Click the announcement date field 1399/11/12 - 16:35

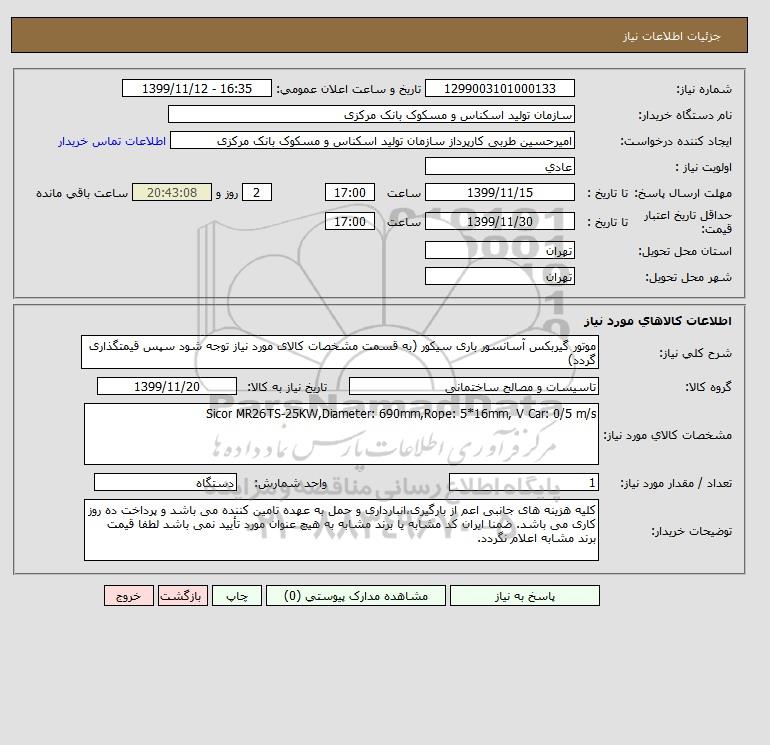[197, 88]
